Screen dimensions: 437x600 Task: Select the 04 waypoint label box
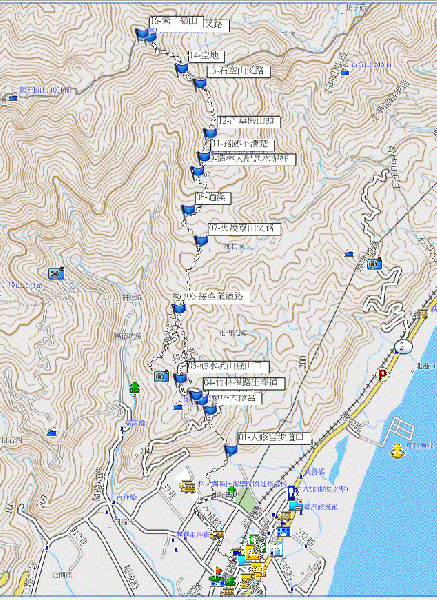pos(244,383)
